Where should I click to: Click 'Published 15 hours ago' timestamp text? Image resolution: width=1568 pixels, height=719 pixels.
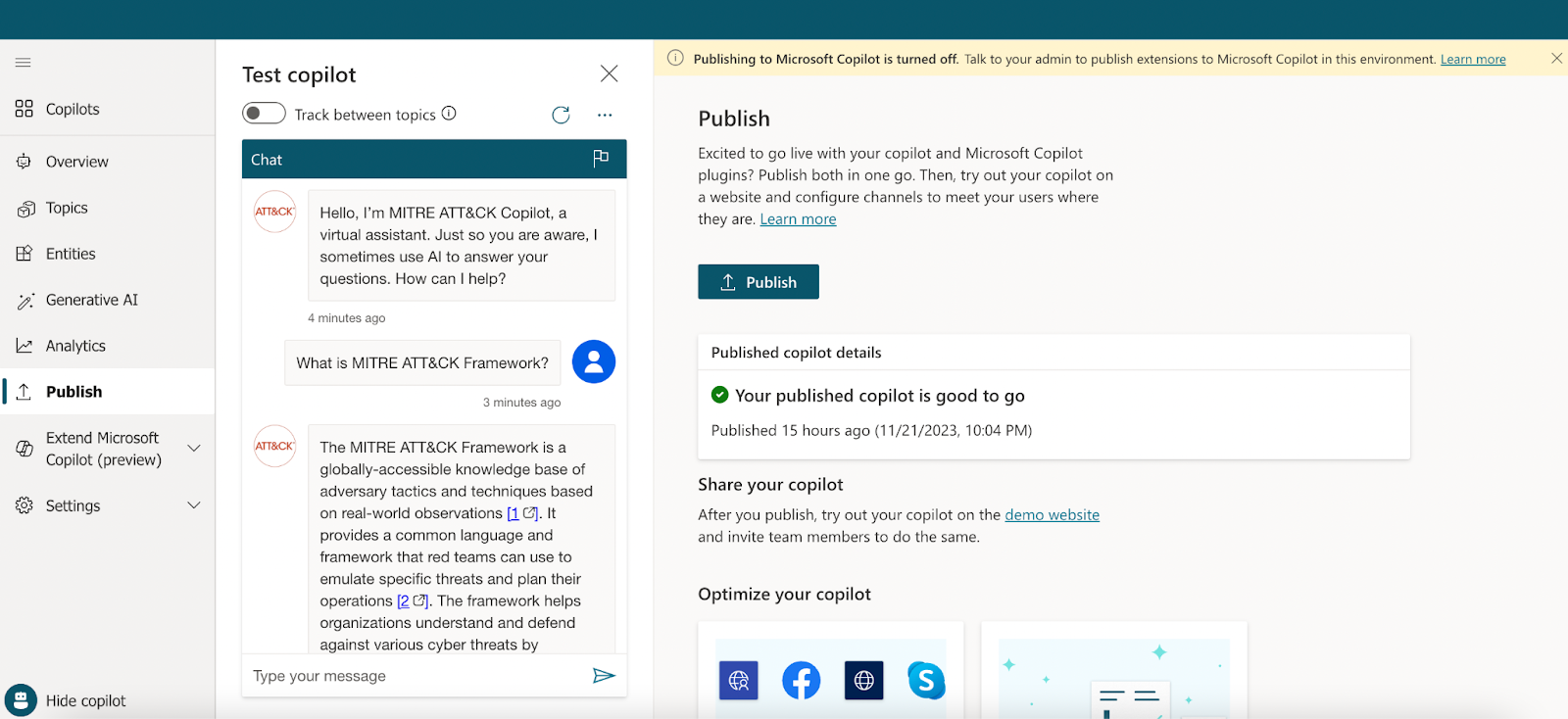871,430
